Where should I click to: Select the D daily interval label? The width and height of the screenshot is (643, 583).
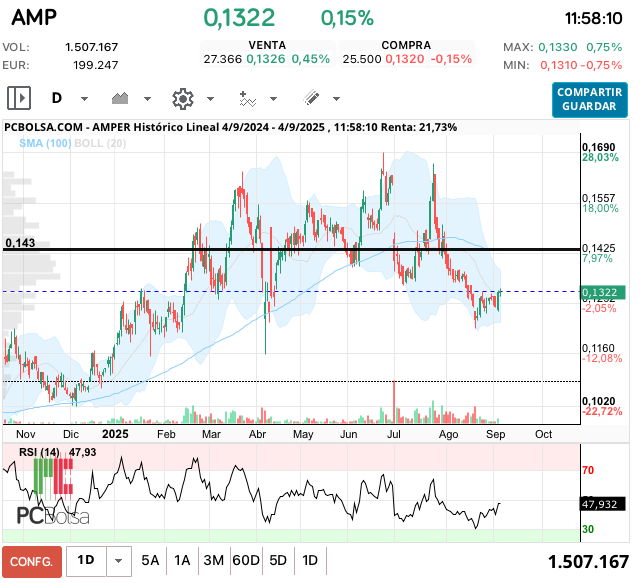57,98
